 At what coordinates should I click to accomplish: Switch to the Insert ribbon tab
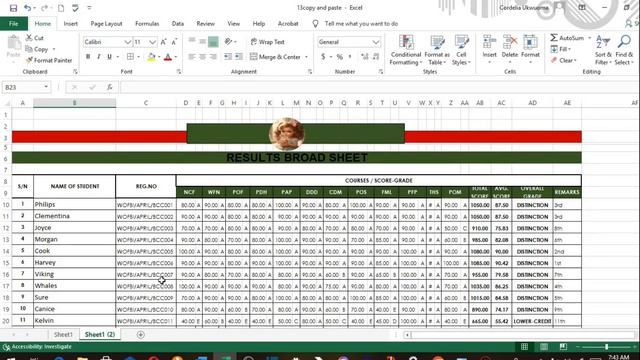(70, 24)
